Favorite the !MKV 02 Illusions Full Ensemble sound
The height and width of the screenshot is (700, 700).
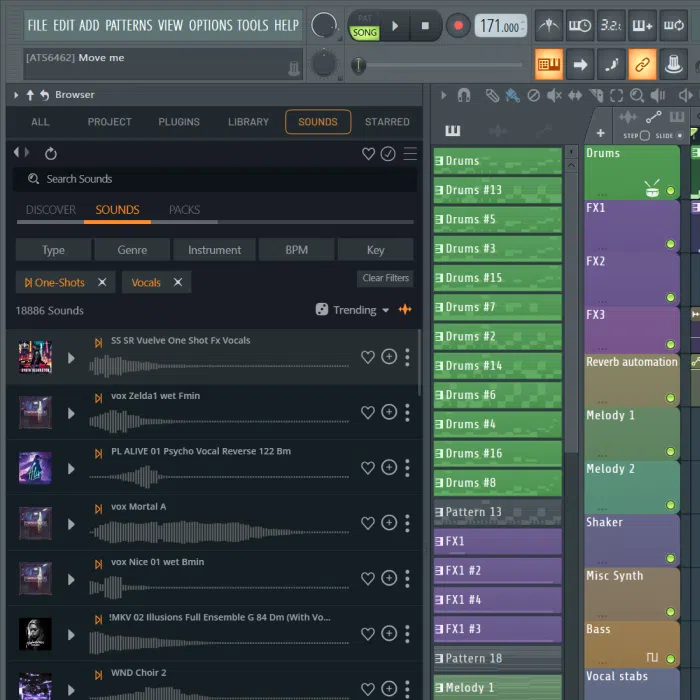coord(367,633)
